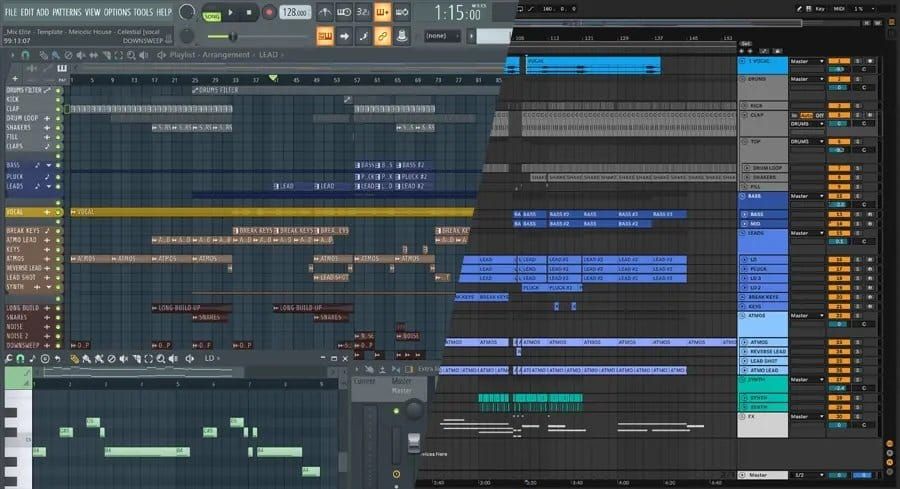
Task: Select the playlist Delete tool
Action: [x=68, y=55]
